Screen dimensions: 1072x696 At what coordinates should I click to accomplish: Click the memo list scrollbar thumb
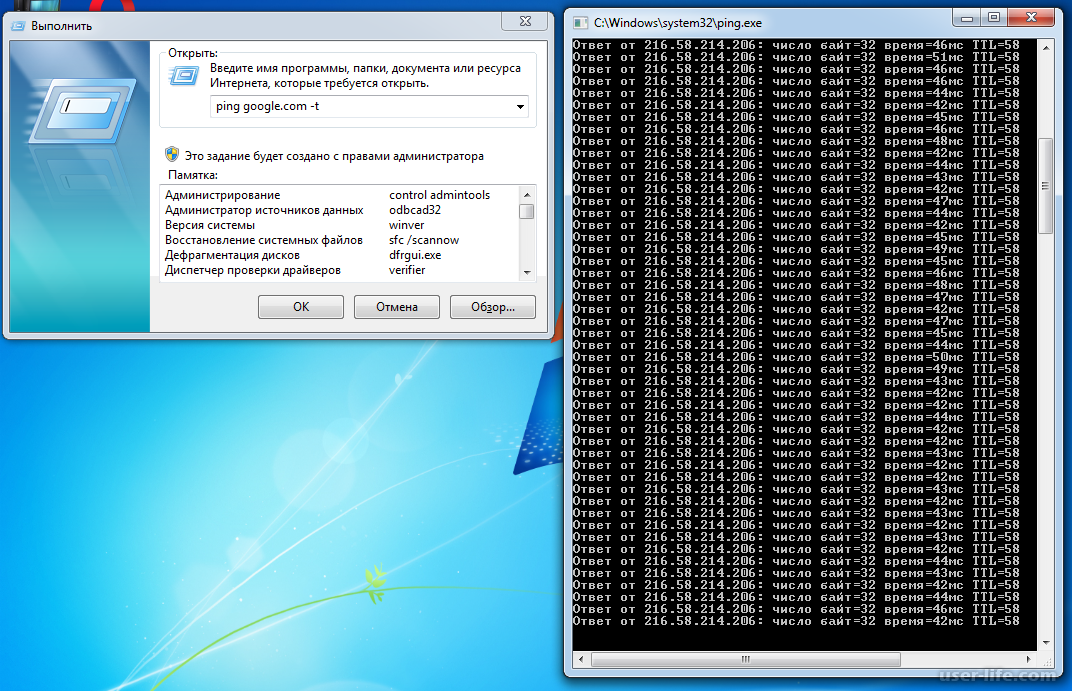point(526,211)
